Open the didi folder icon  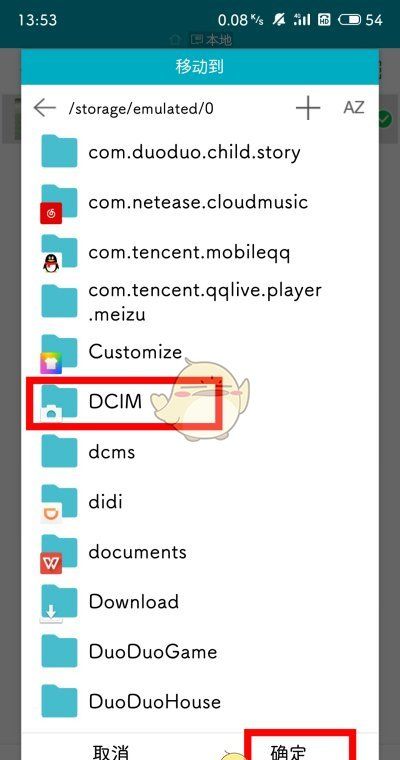(x=59, y=504)
